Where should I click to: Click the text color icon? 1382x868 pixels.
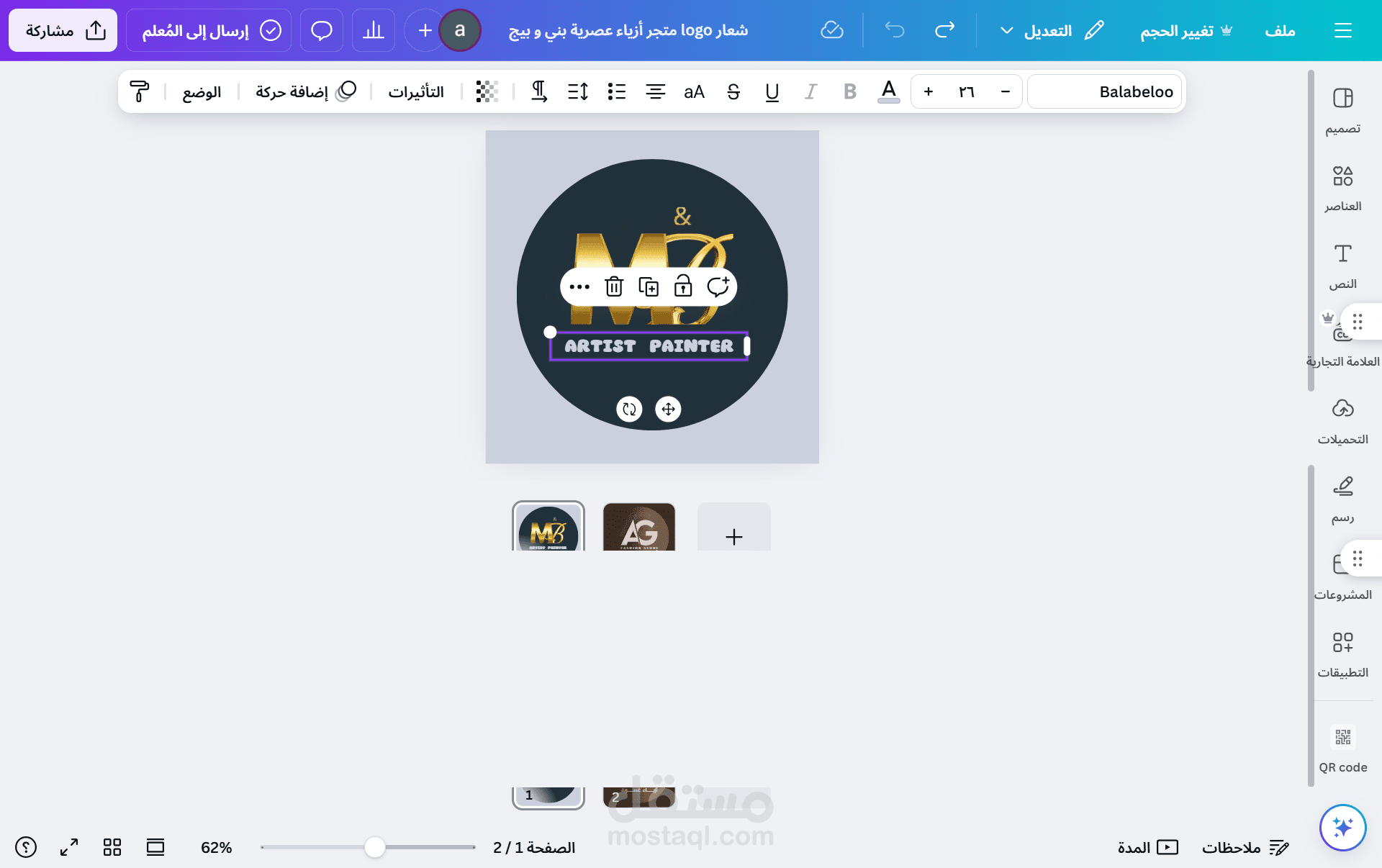[889, 91]
